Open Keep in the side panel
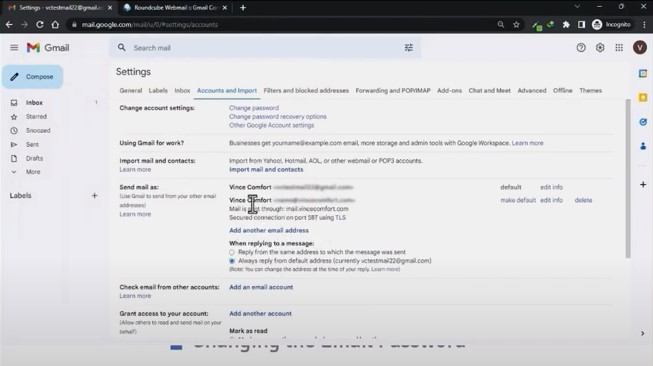 coord(643,98)
